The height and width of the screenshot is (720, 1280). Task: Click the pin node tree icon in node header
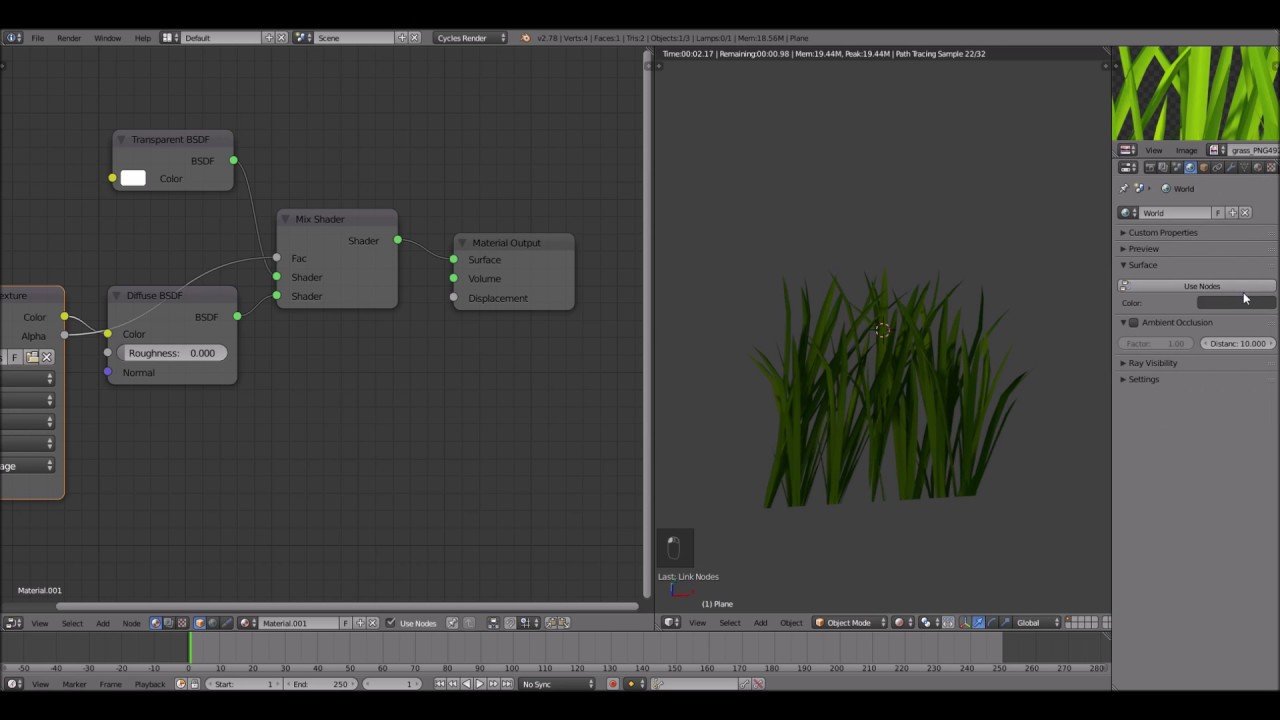[x=452, y=623]
